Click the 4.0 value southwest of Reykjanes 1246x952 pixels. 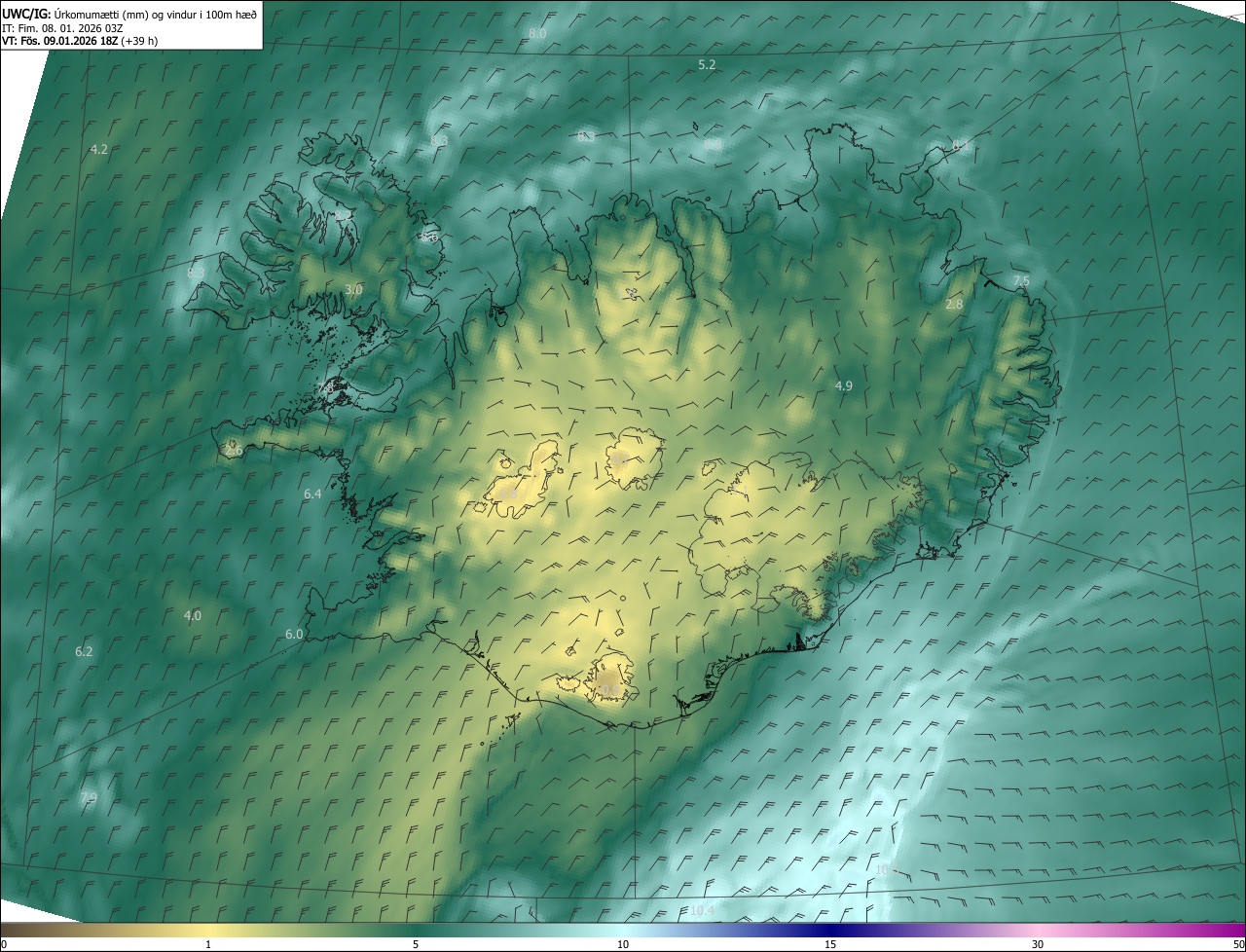193,615
